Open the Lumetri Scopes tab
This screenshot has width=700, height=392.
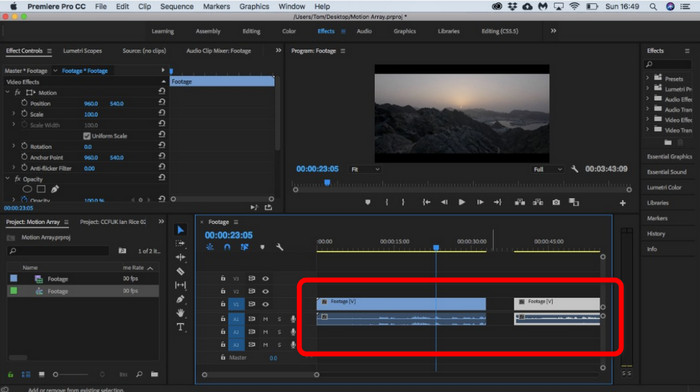(x=82, y=51)
